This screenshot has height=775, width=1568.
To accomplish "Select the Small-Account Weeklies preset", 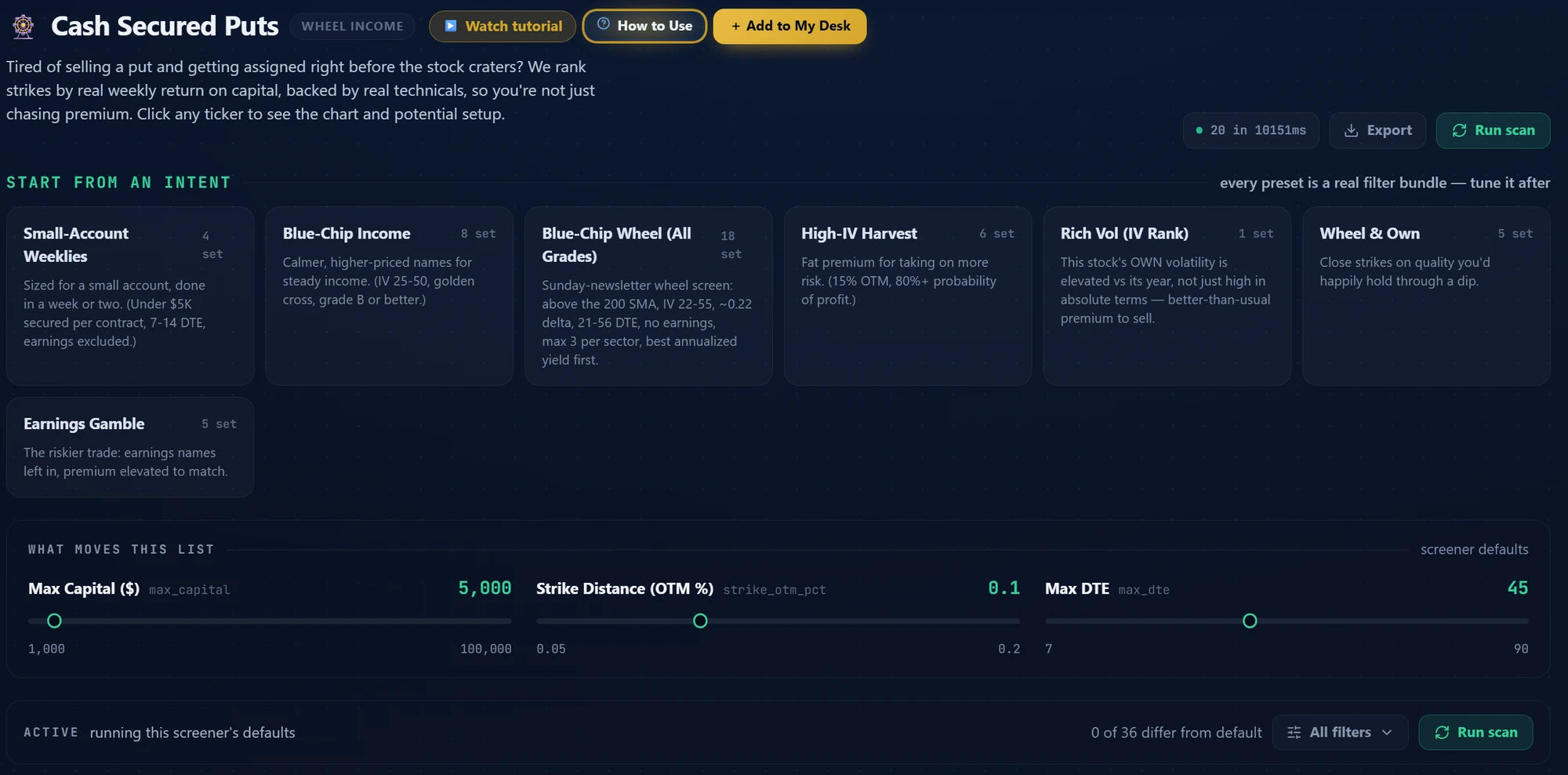I will (130, 296).
